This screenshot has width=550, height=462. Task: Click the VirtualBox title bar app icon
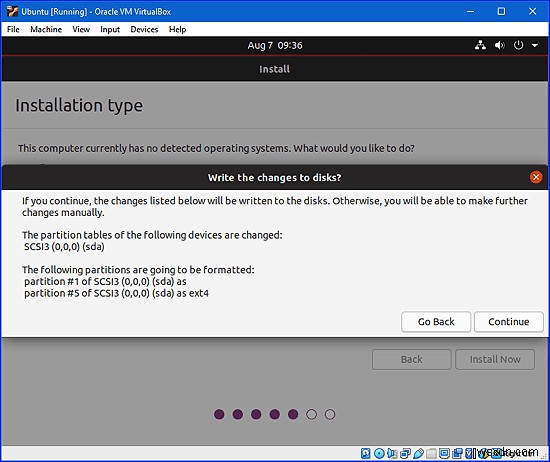click(x=12, y=11)
